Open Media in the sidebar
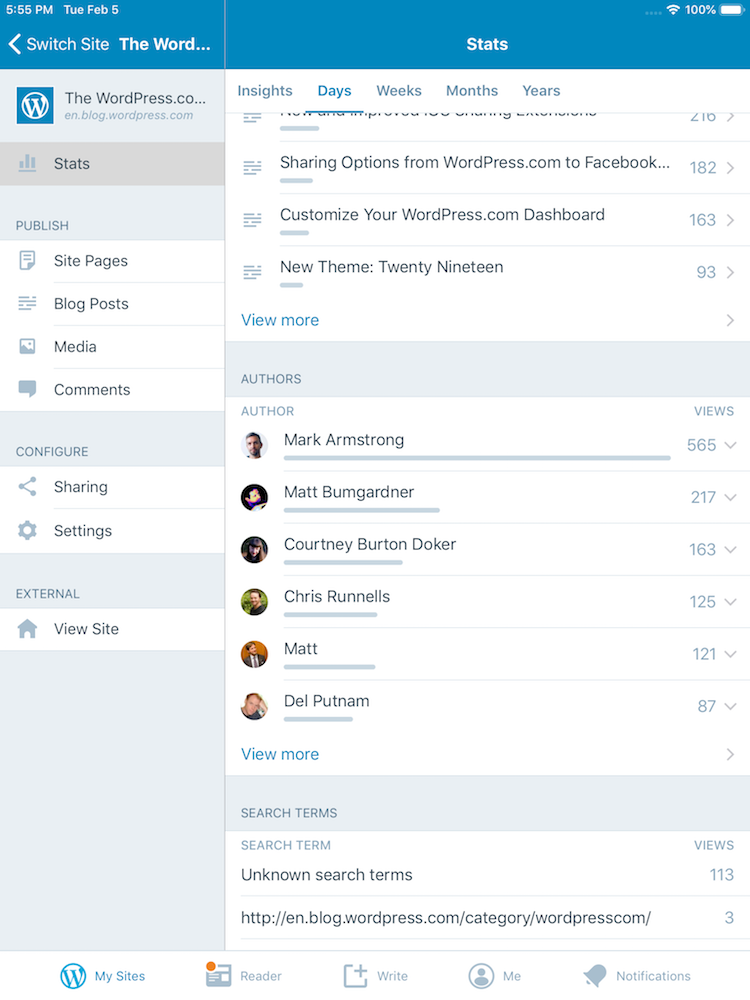 112,347
